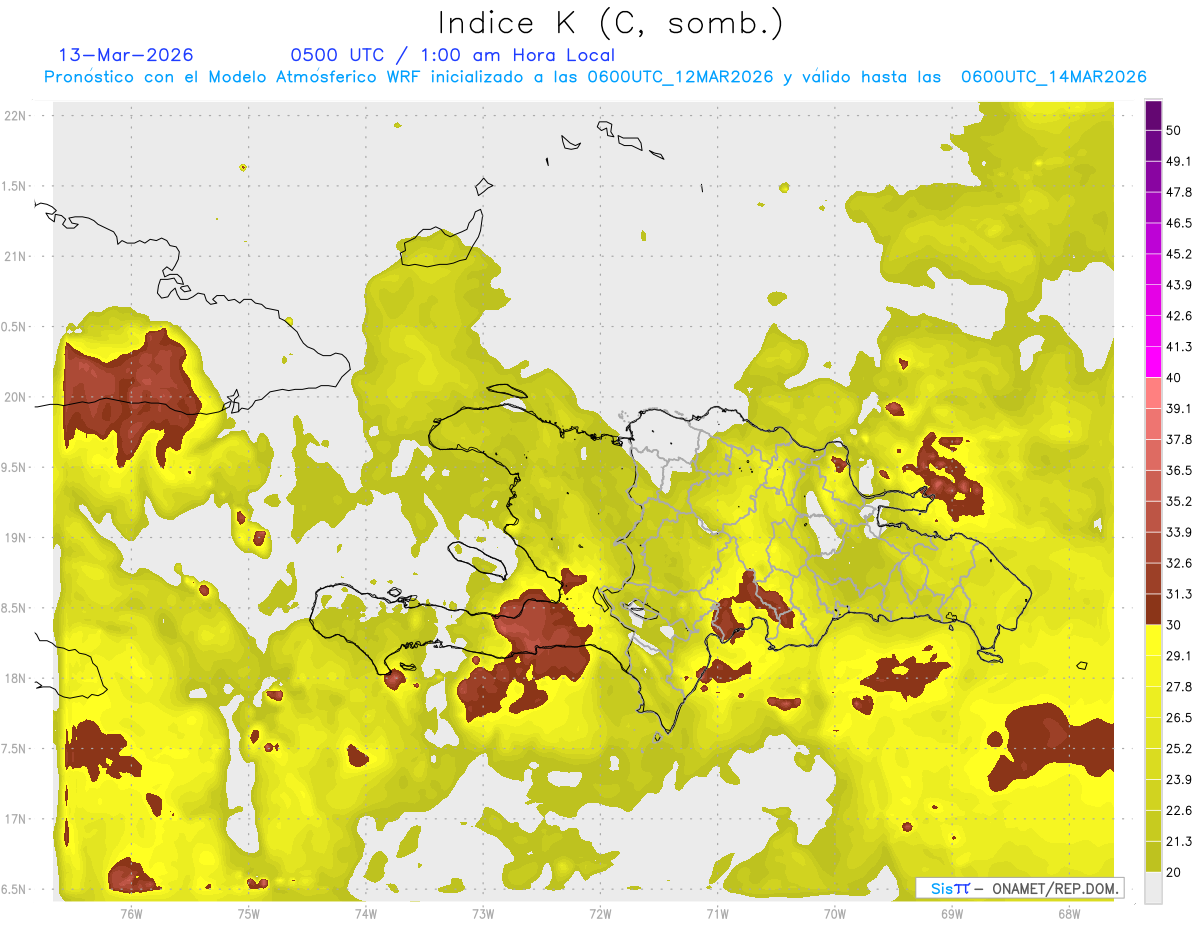Select the "6.5N" latitude axis label
Image resolution: width=1200 pixels, height=927 pixels.
pyautogui.click(x=15, y=889)
